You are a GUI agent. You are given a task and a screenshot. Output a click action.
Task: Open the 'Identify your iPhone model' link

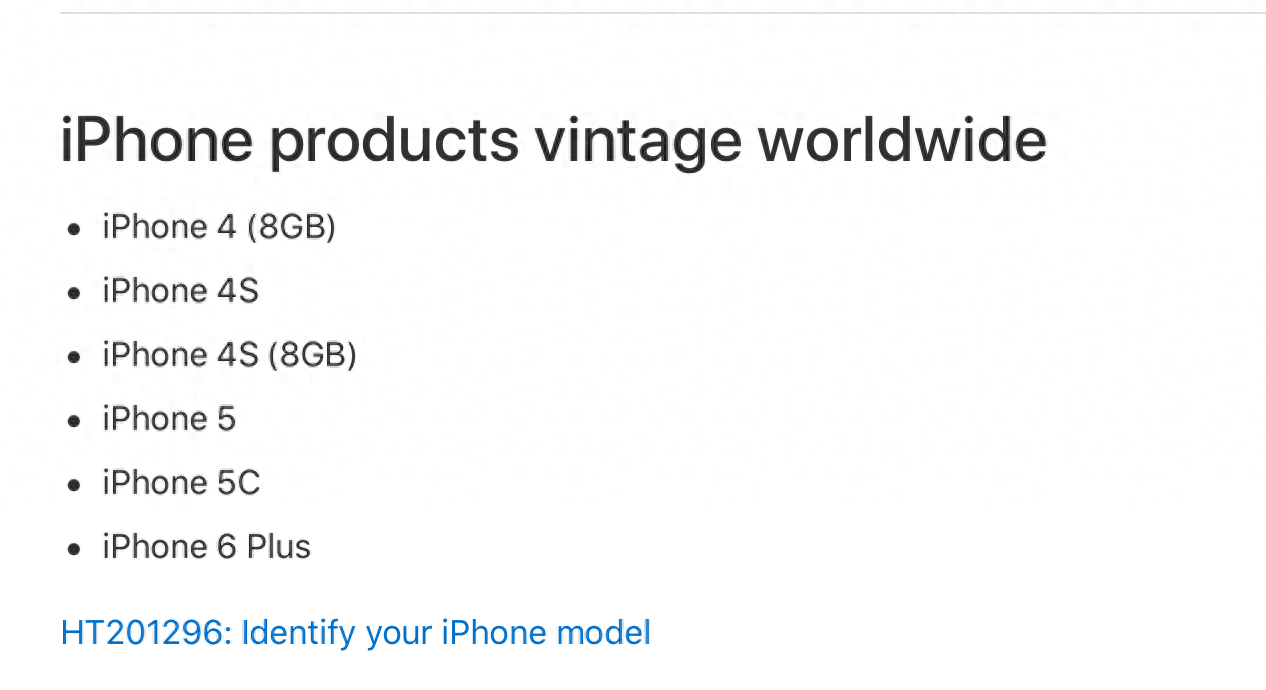point(446,633)
